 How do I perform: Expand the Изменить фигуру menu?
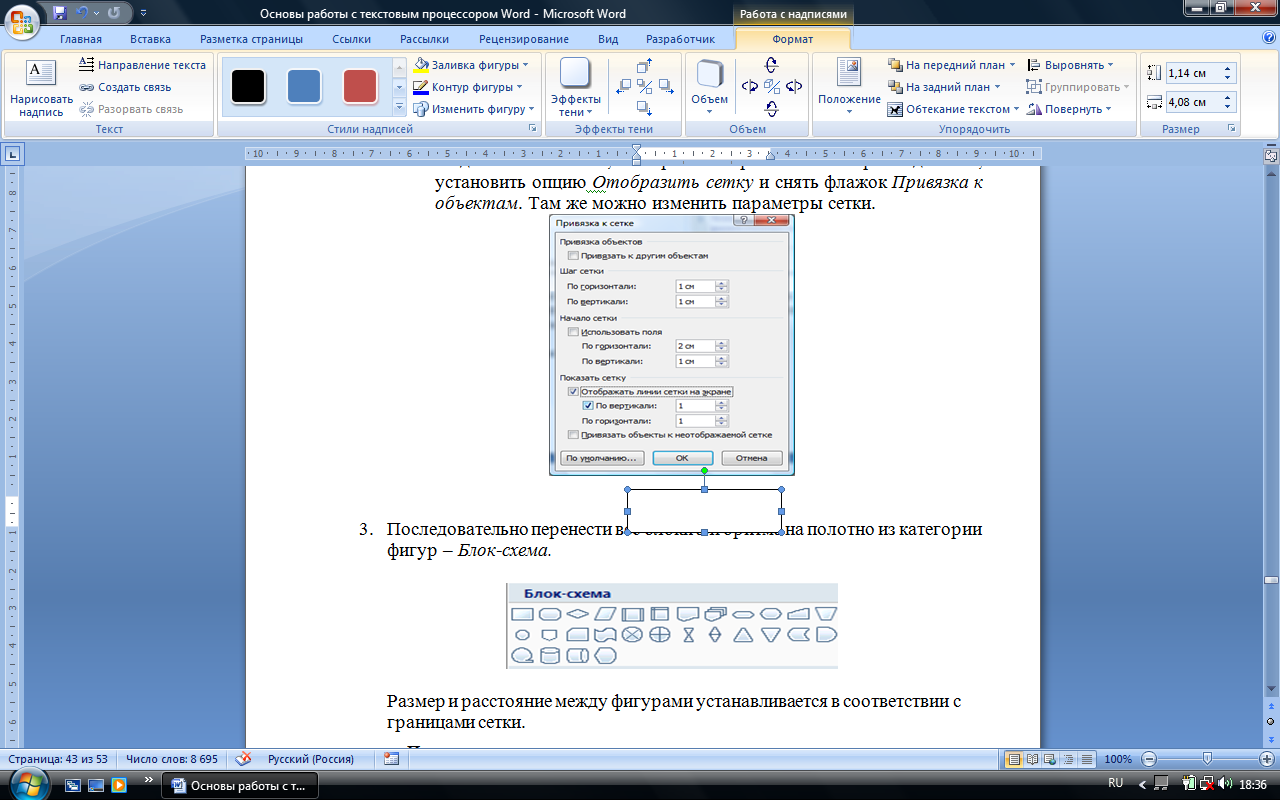tap(473, 109)
